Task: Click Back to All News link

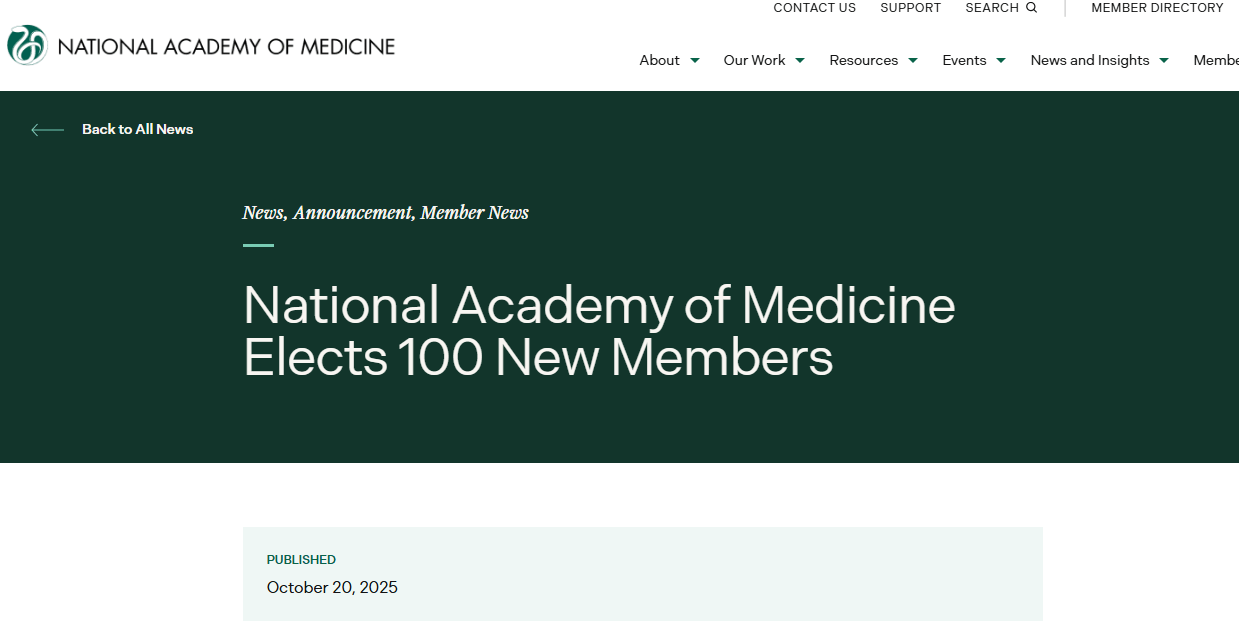Action: click(137, 129)
